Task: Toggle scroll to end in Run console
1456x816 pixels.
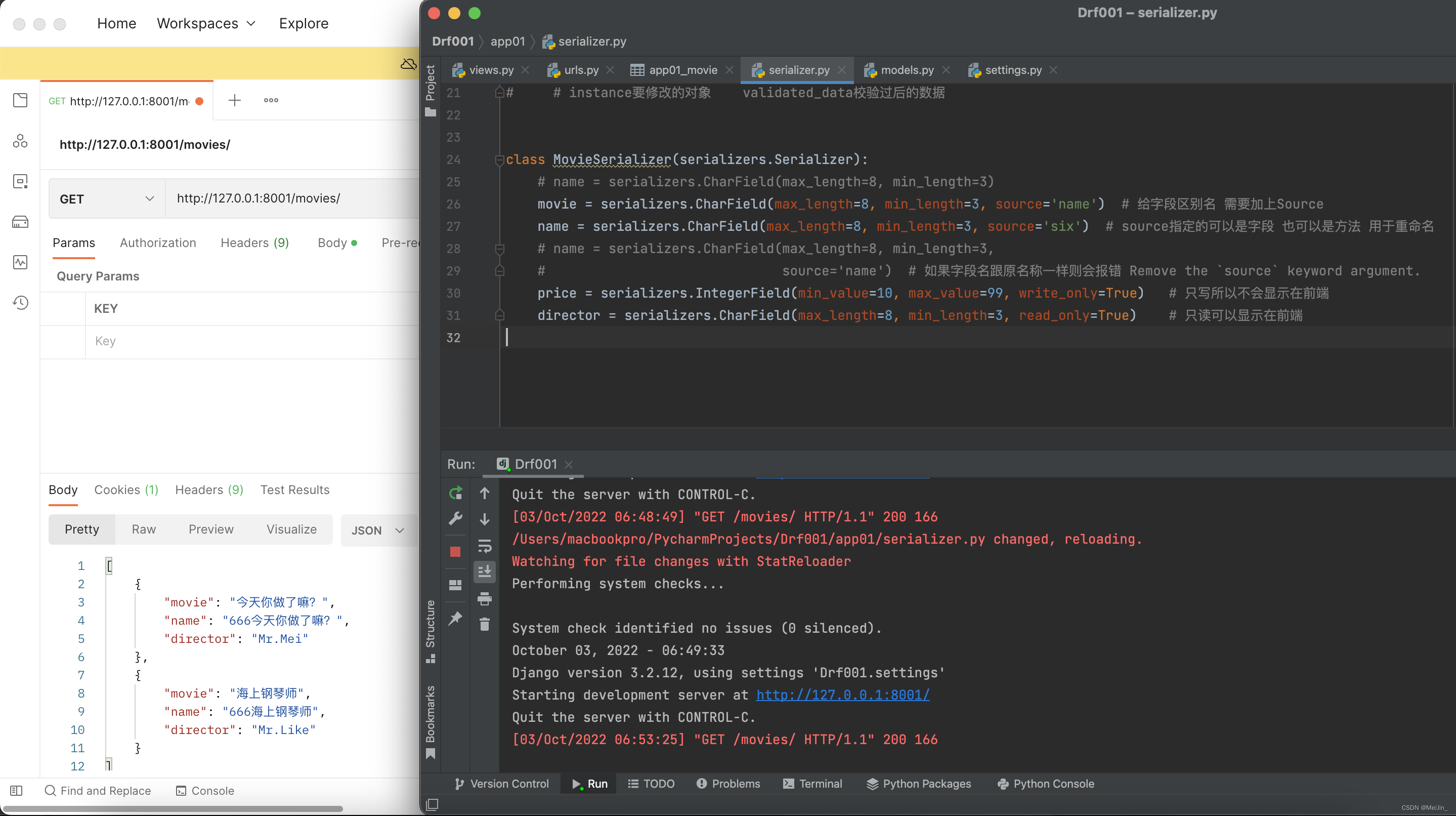Action: [x=484, y=572]
